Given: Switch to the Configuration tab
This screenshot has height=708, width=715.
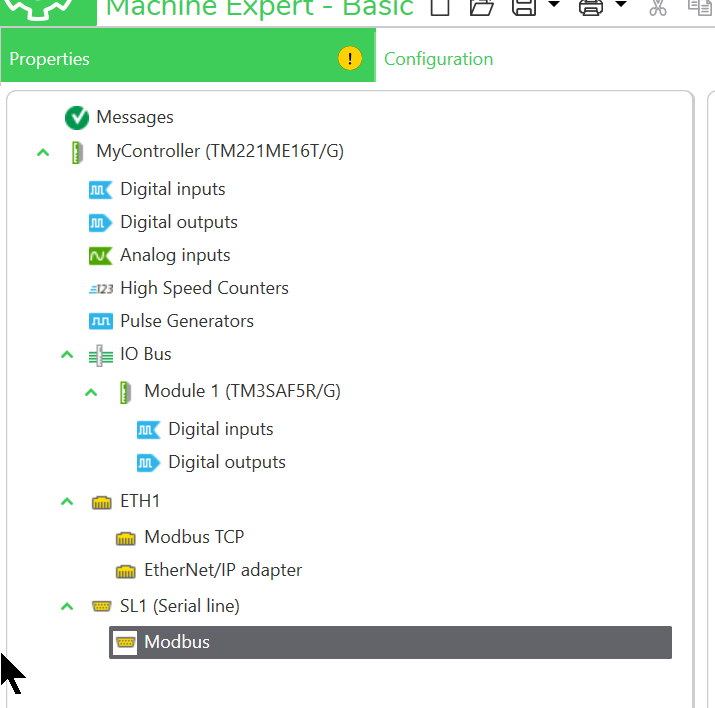Looking at the screenshot, I should [x=438, y=59].
